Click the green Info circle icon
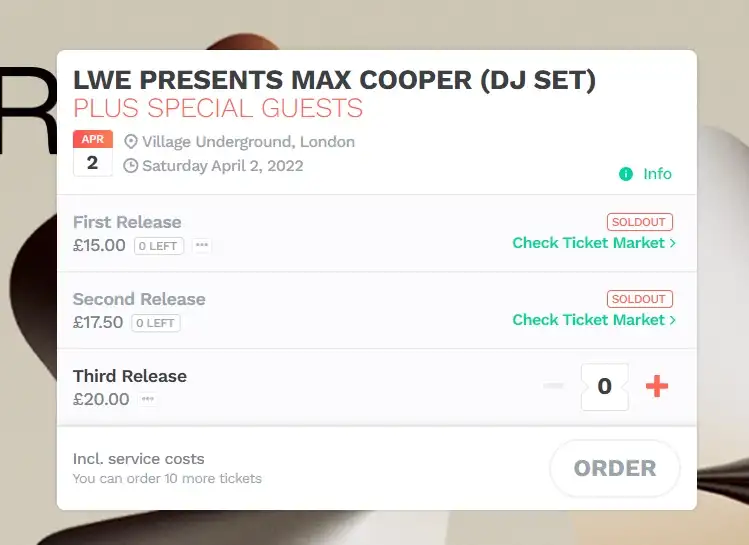This screenshot has height=545, width=749. click(626, 174)
